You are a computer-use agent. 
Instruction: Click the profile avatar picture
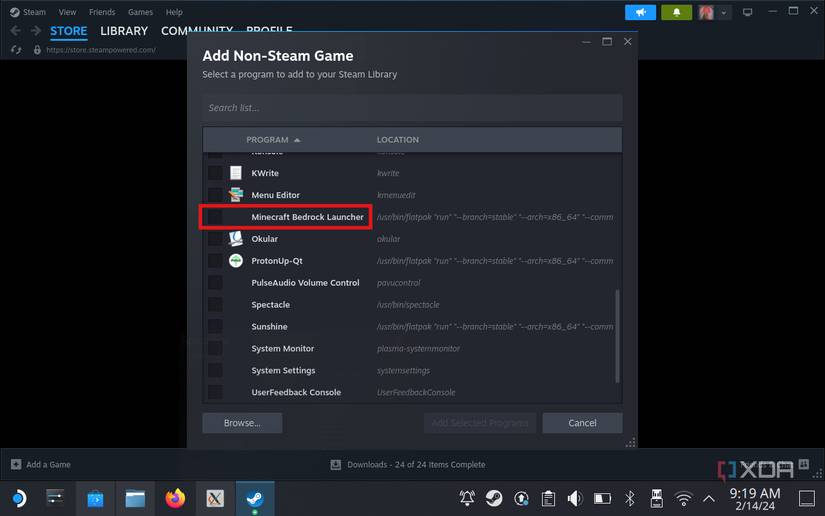(706, 12)
